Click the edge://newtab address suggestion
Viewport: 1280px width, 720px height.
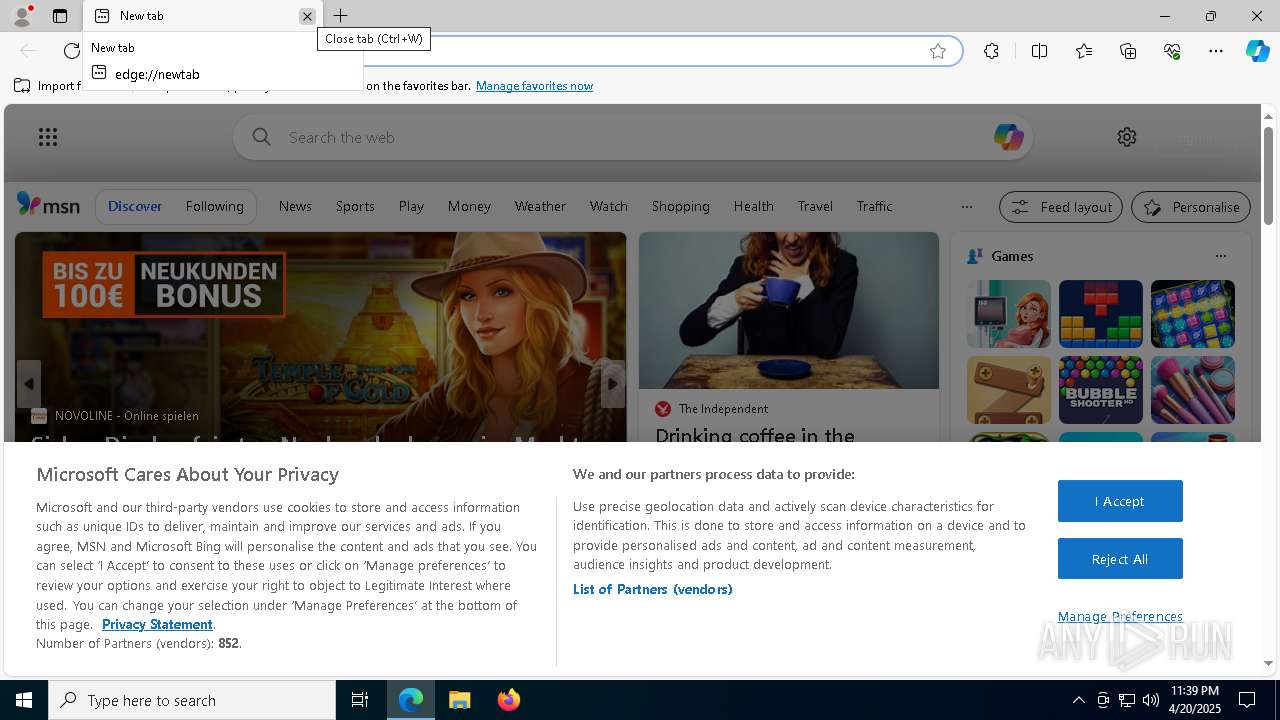coord(223,74)
